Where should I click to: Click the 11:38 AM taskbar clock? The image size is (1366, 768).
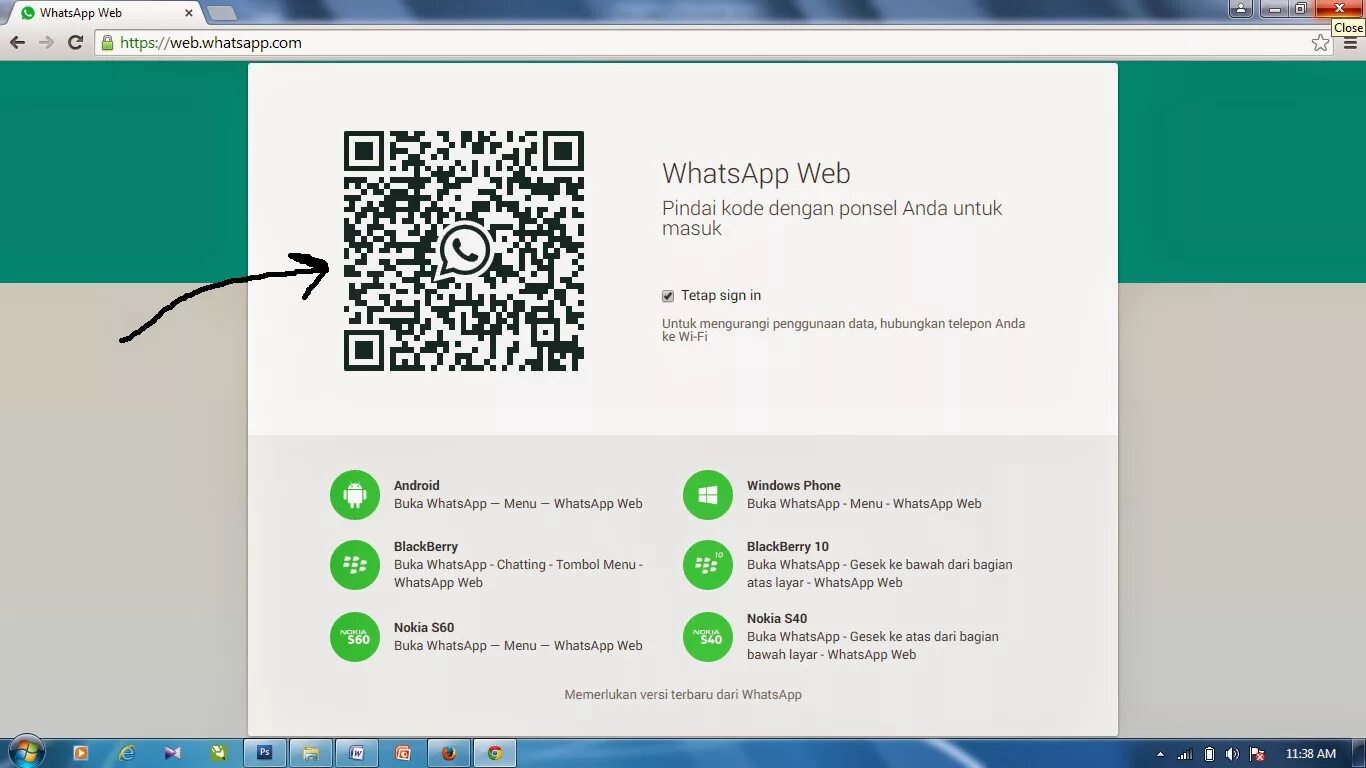1311,753
